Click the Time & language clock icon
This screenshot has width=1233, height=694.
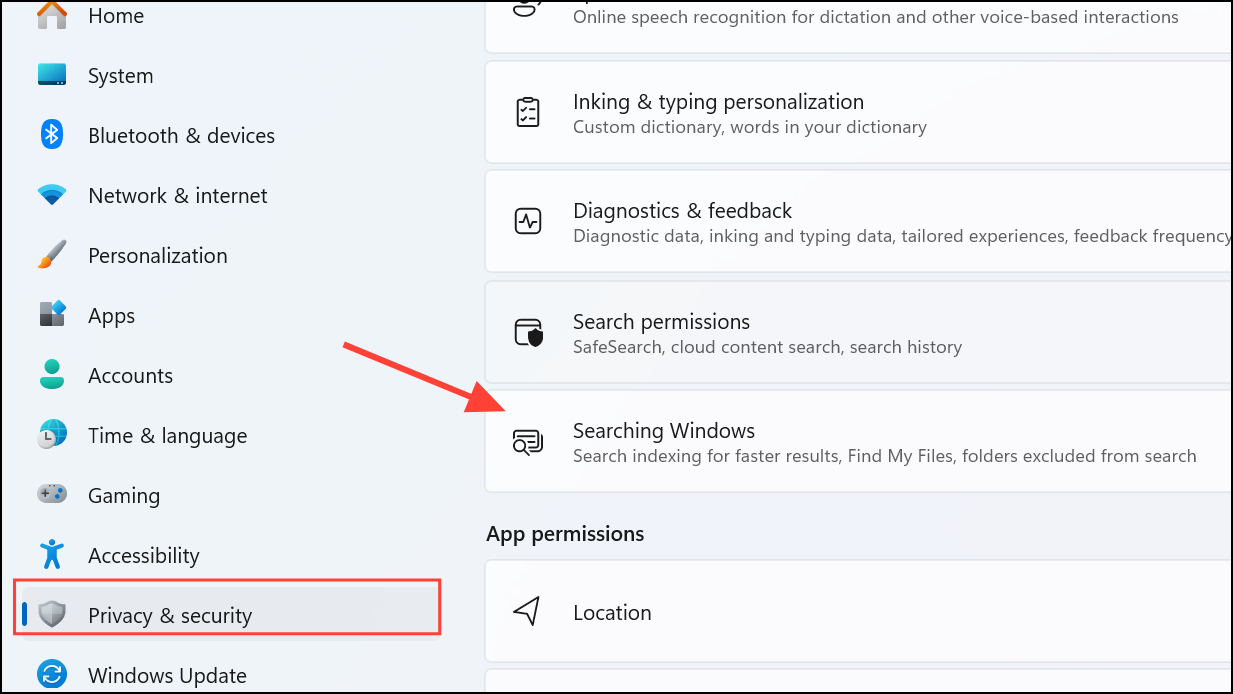(x=52, y=435)
